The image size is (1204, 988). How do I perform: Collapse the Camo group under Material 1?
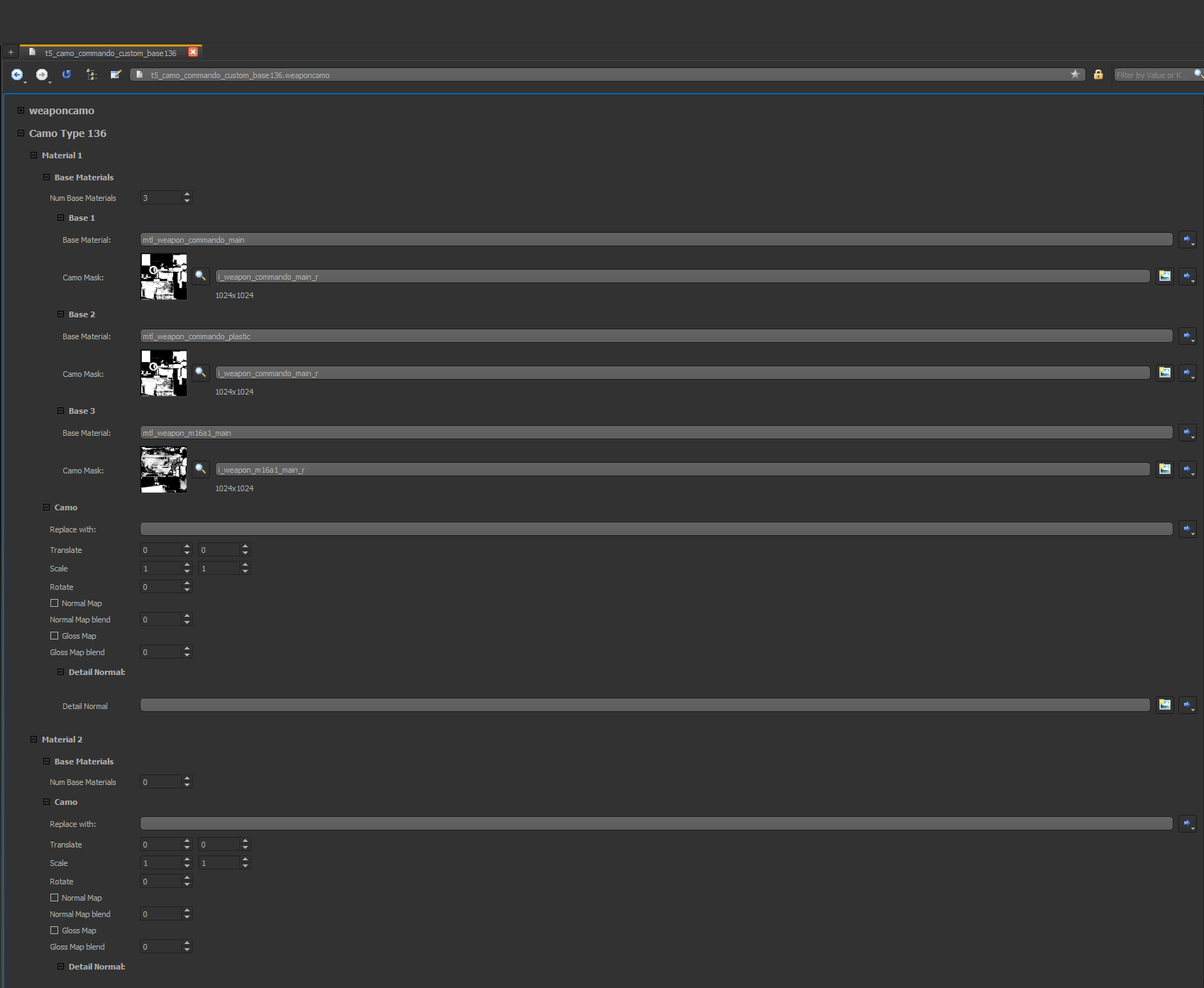tap(46, 507)
